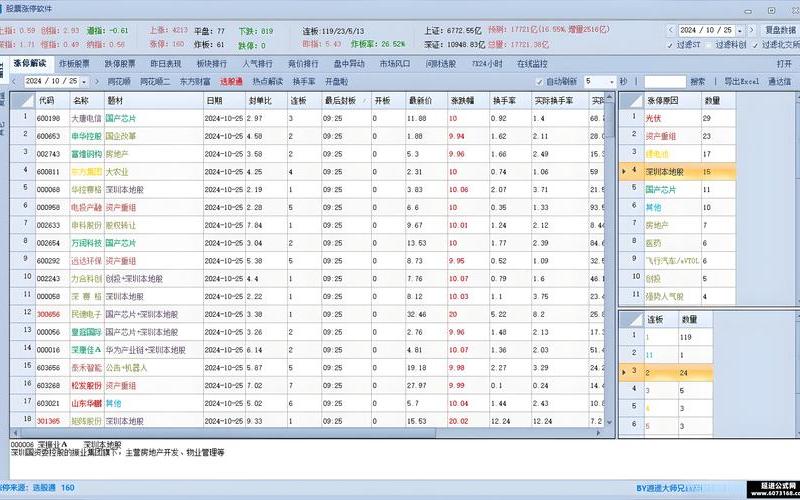Screen dimensions: 800x500
Task: Open 人气排行 tab
Action: coord(257,64)
